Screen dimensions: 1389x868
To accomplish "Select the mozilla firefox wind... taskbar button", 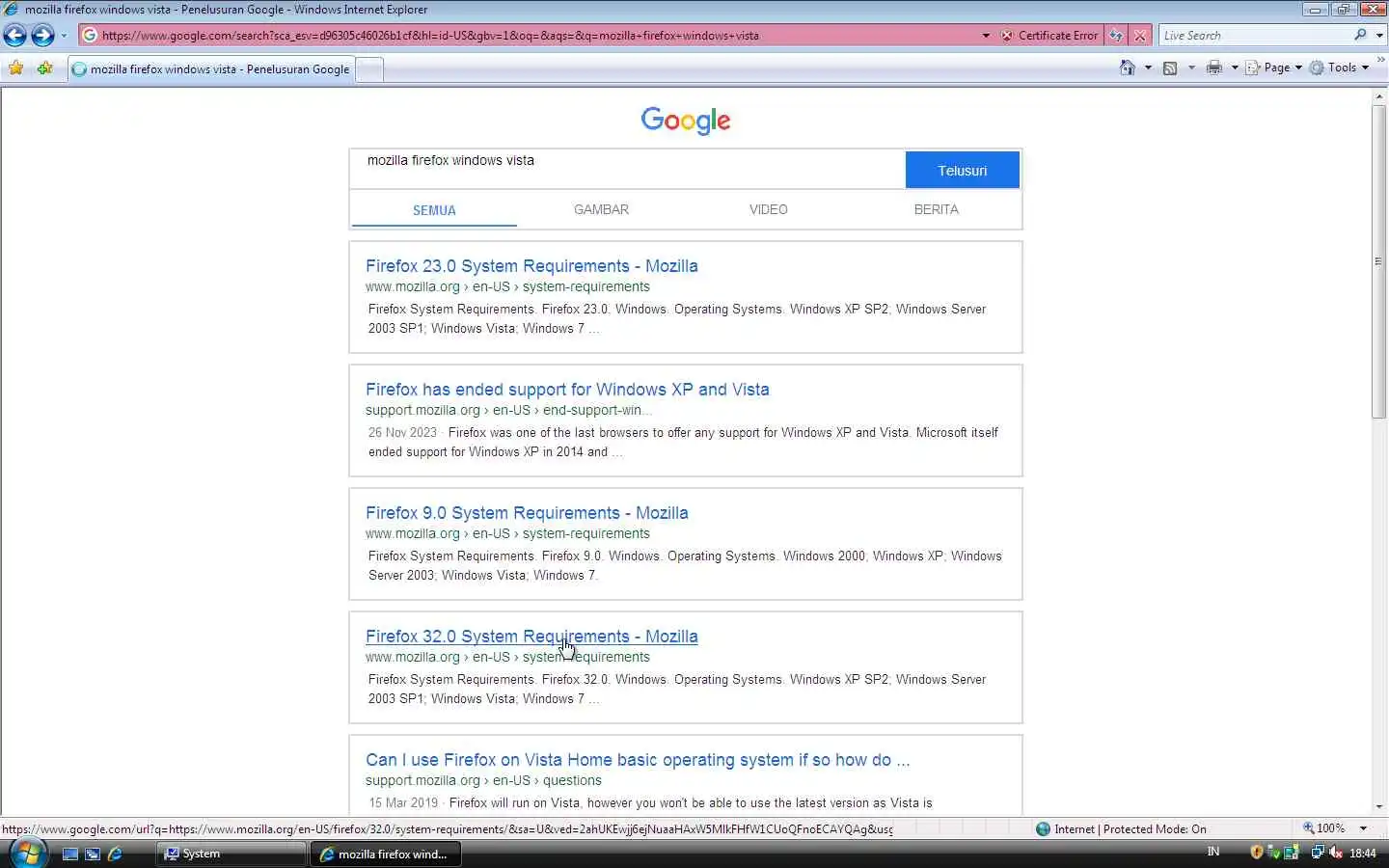I will point(386,854).
